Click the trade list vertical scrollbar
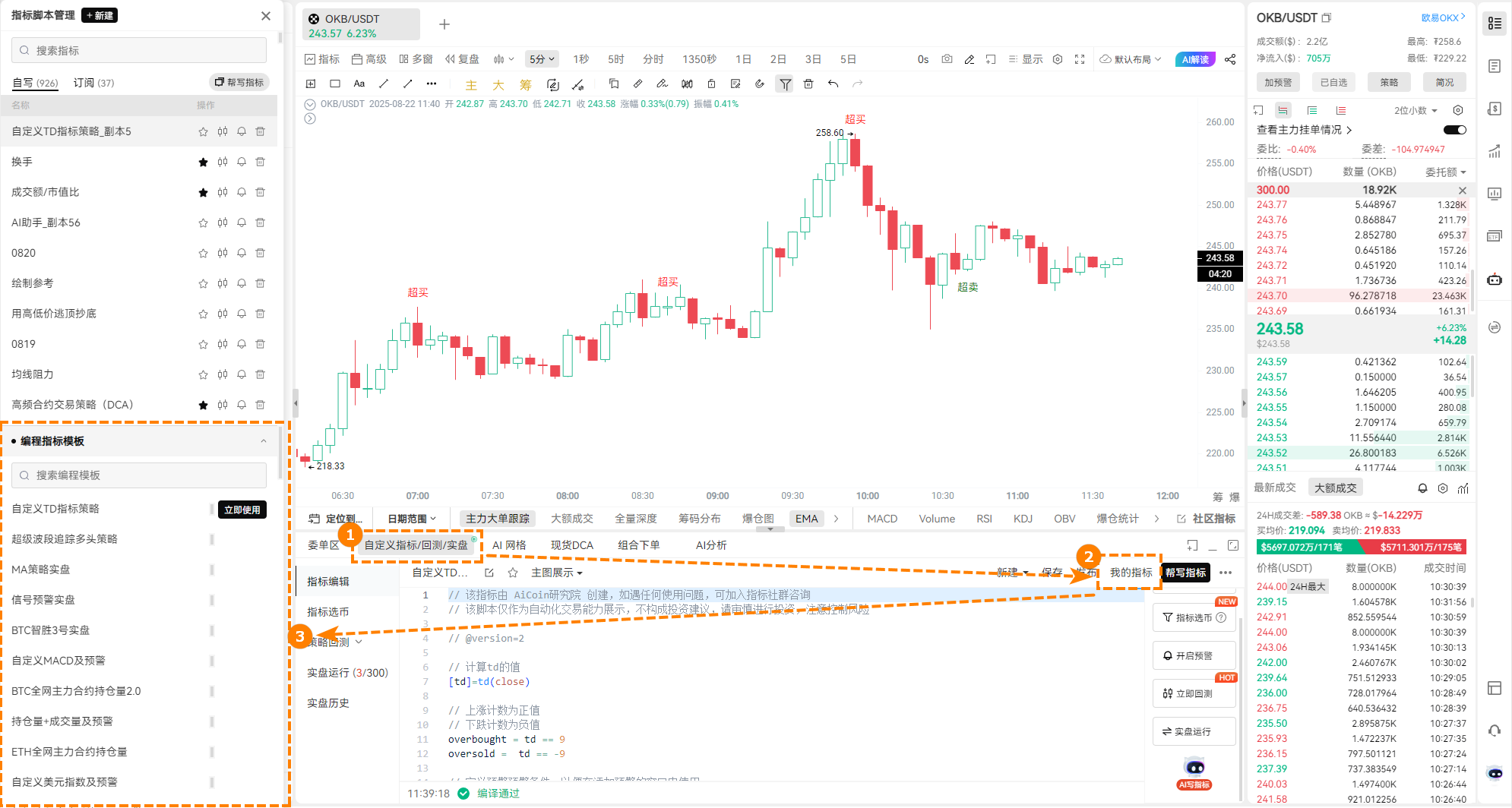Image resolution: width=1512 pixels, height=808 pixels. [x=1473, y=602]
